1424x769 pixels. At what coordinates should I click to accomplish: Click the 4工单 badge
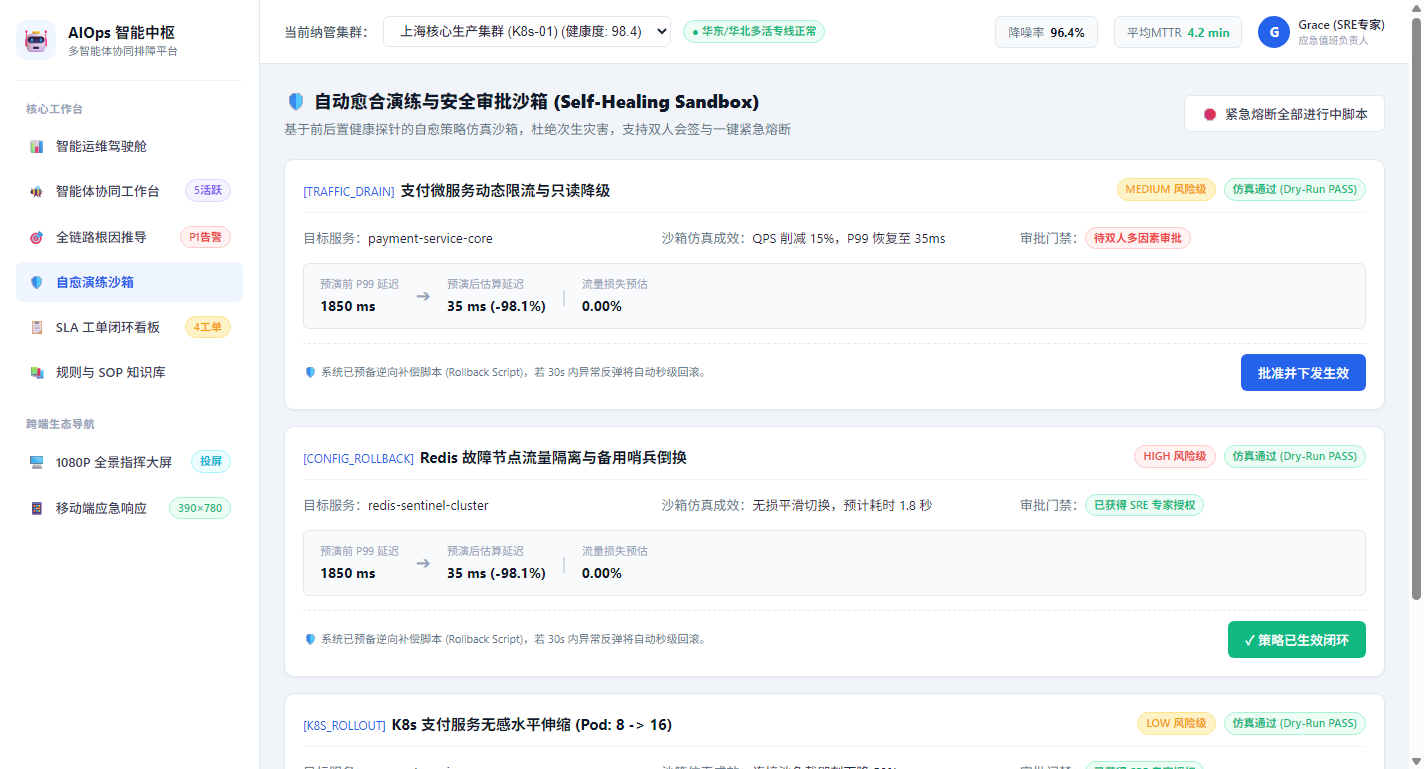tap(208, 327)
